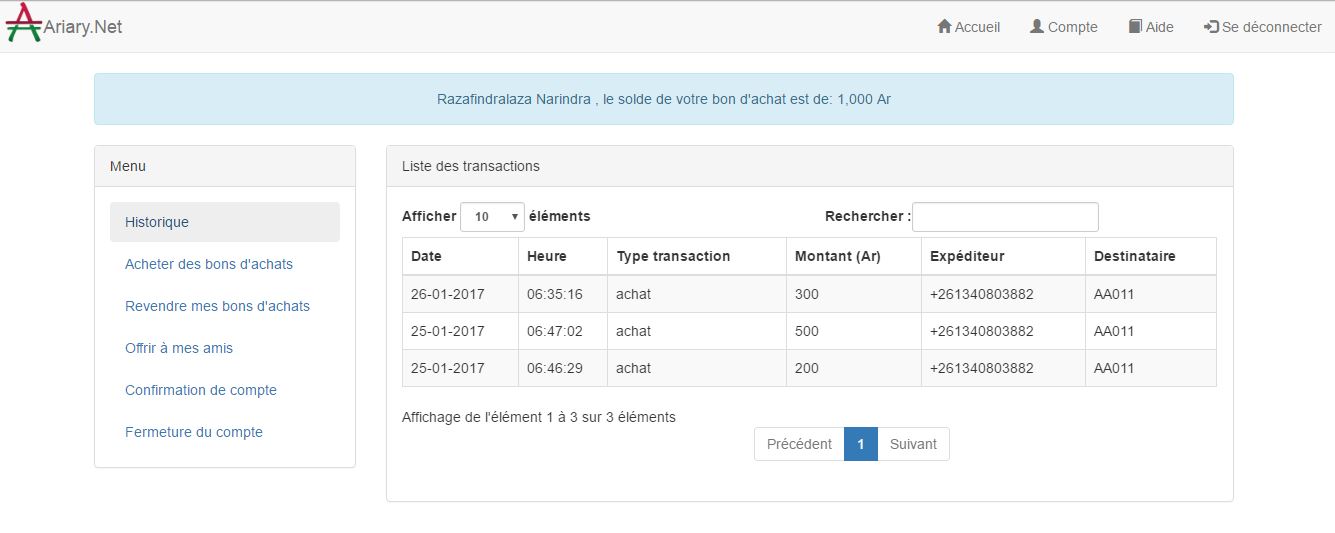
Task: Click the sign-out icon beside Se déconnecter
Action: tap(1211, 27)
